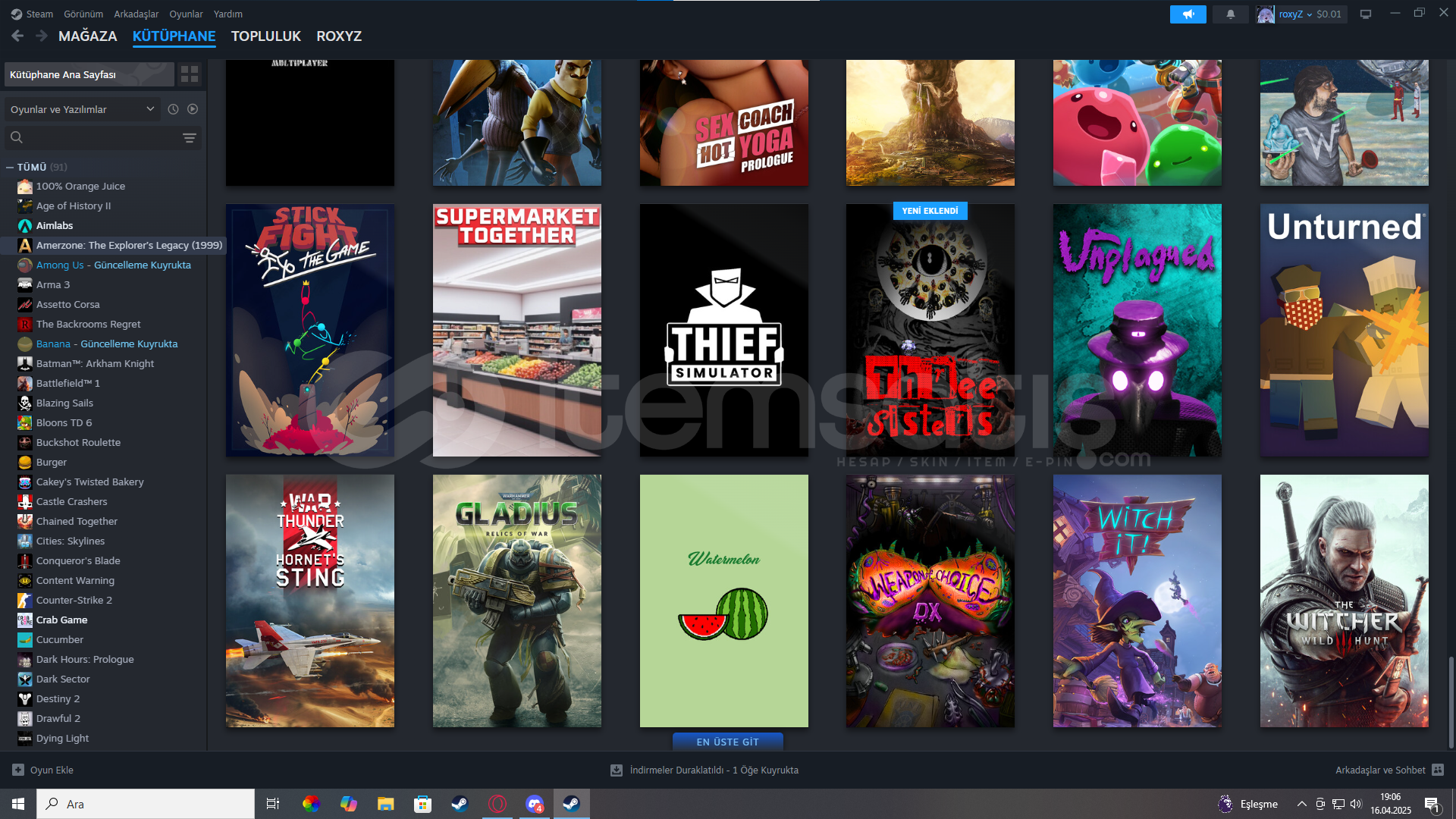The image size is (1456, 819).
Task: Open the Thief Simulator game cover
Action: pos(723,330)
